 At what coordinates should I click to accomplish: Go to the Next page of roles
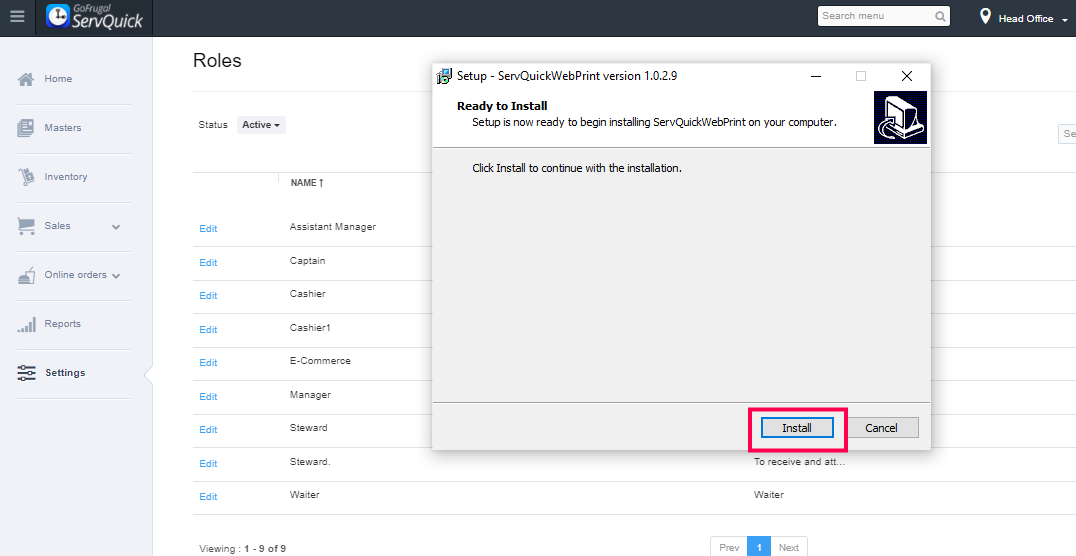click(x=789, y=547)
